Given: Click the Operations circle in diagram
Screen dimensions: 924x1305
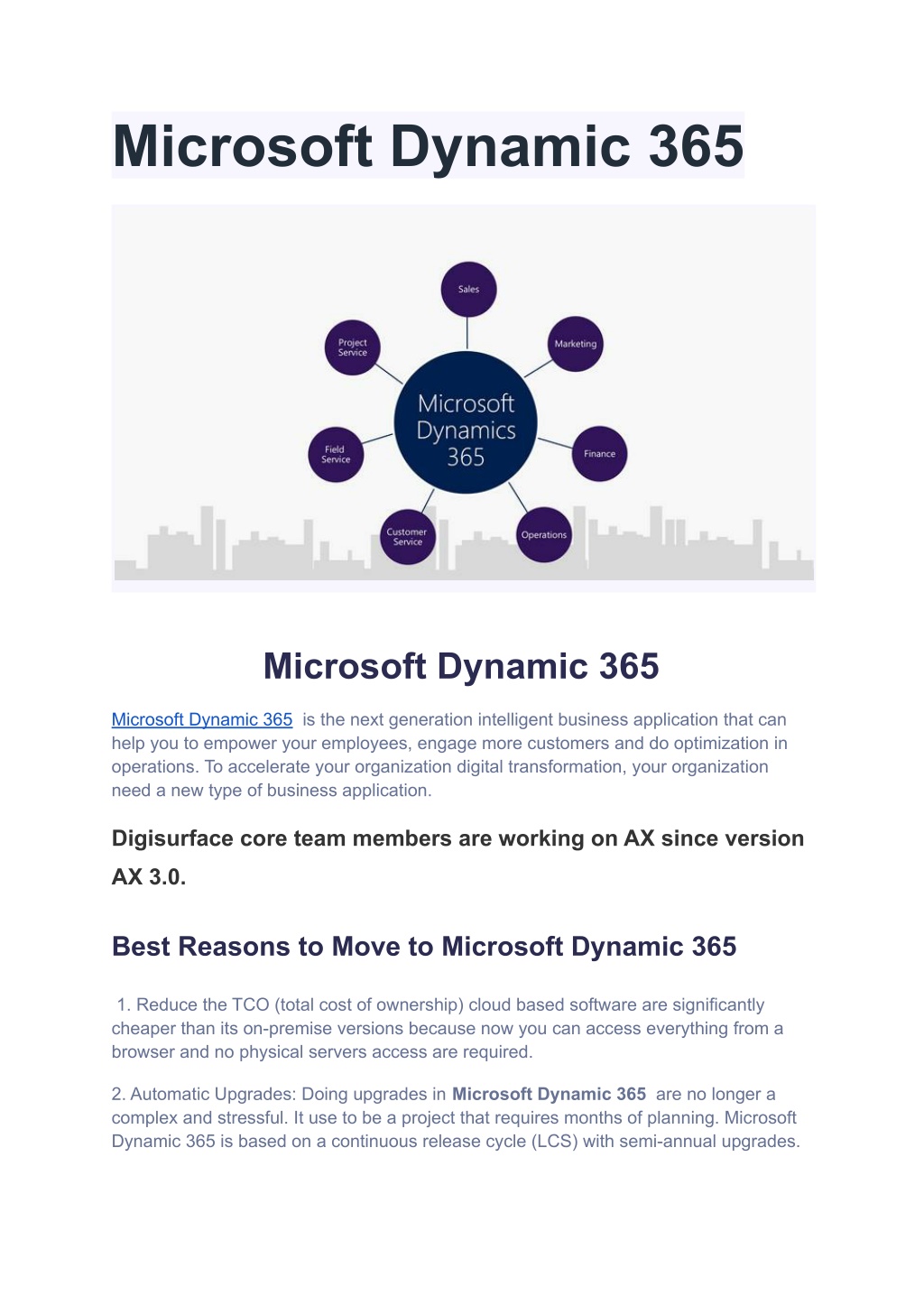Looking at the screenshot, I should [x=544, y=535].
